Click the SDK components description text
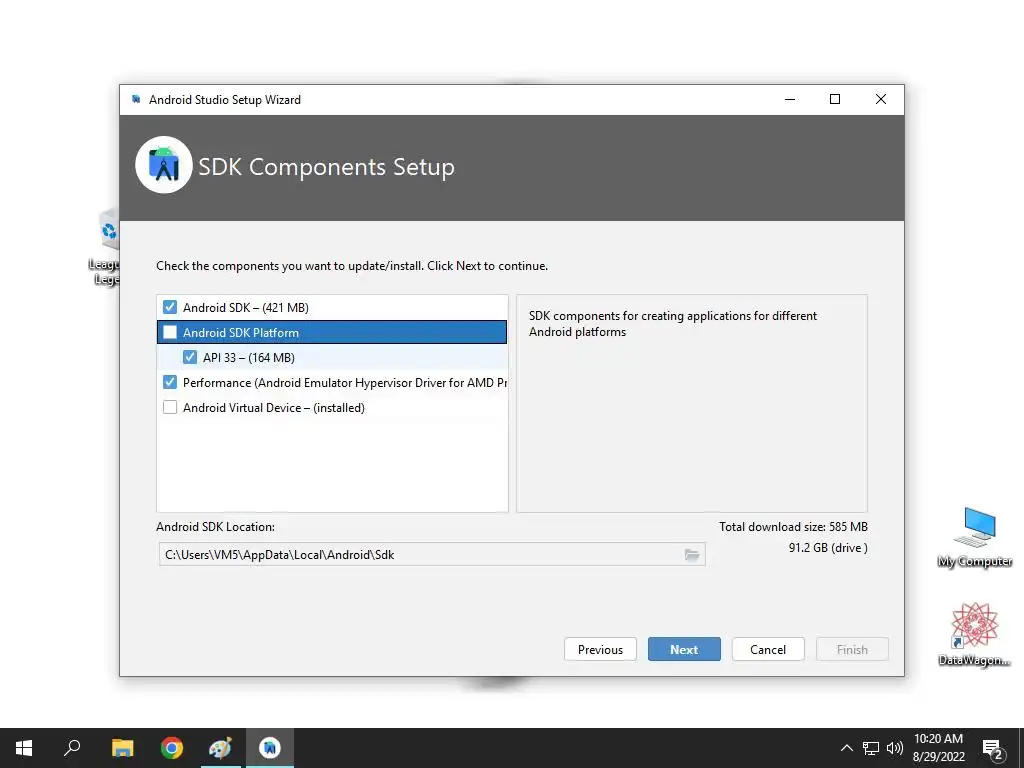The width and height of the screenshot is (1024, 768). pyautogui.click(x=673, y=323)
